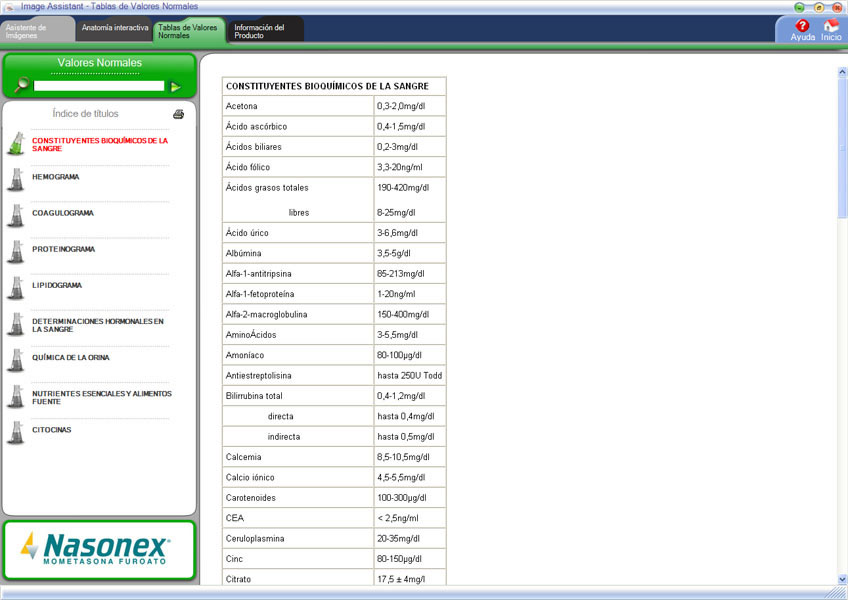
Task: Click the green arrow search go button
Action: 175,87
